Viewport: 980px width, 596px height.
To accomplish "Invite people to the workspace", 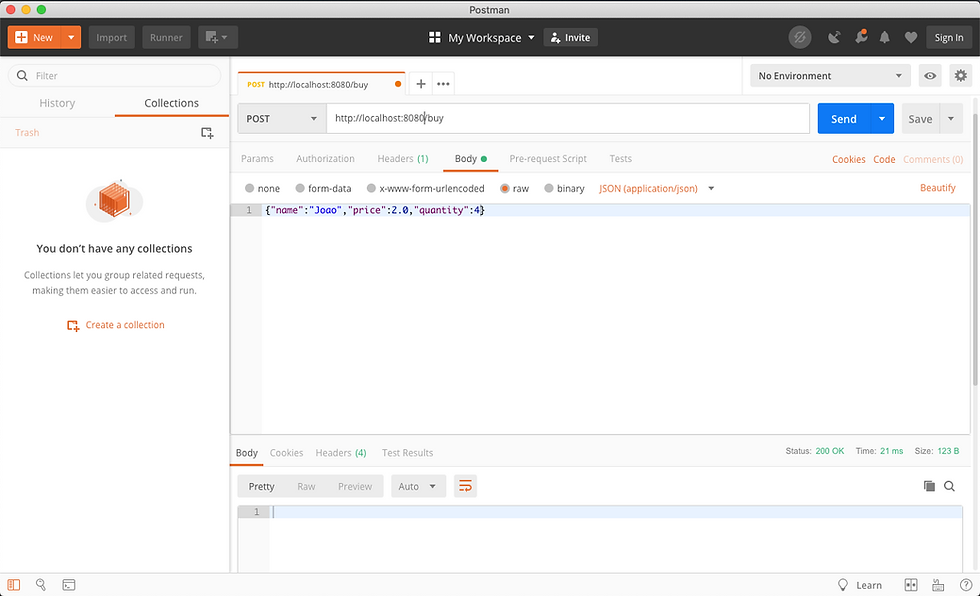I will (x=570, y=37).
